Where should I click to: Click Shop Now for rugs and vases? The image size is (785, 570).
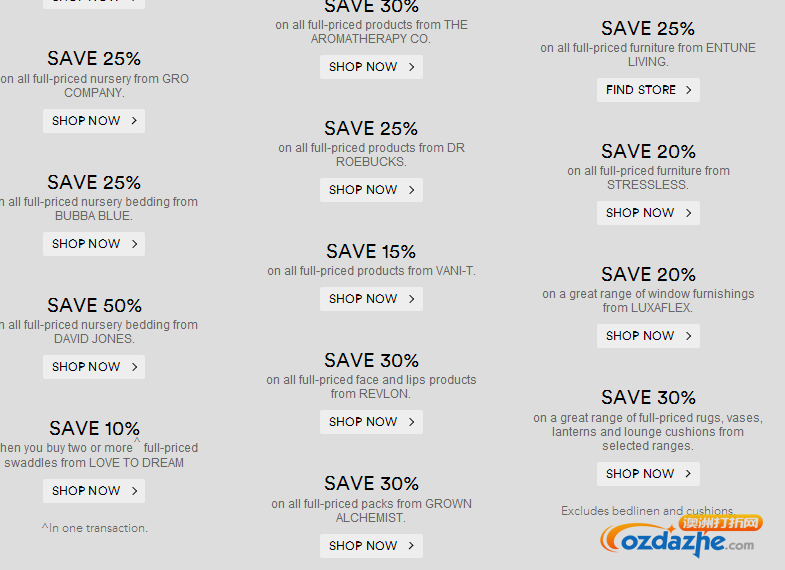[x=648, y=474]
